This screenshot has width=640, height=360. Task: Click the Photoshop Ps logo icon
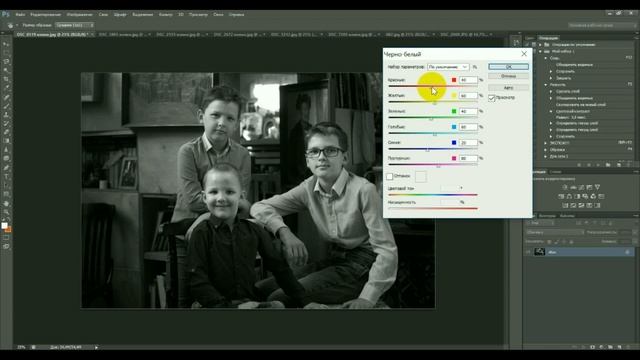pyautogui.click(x=5, y=14)
